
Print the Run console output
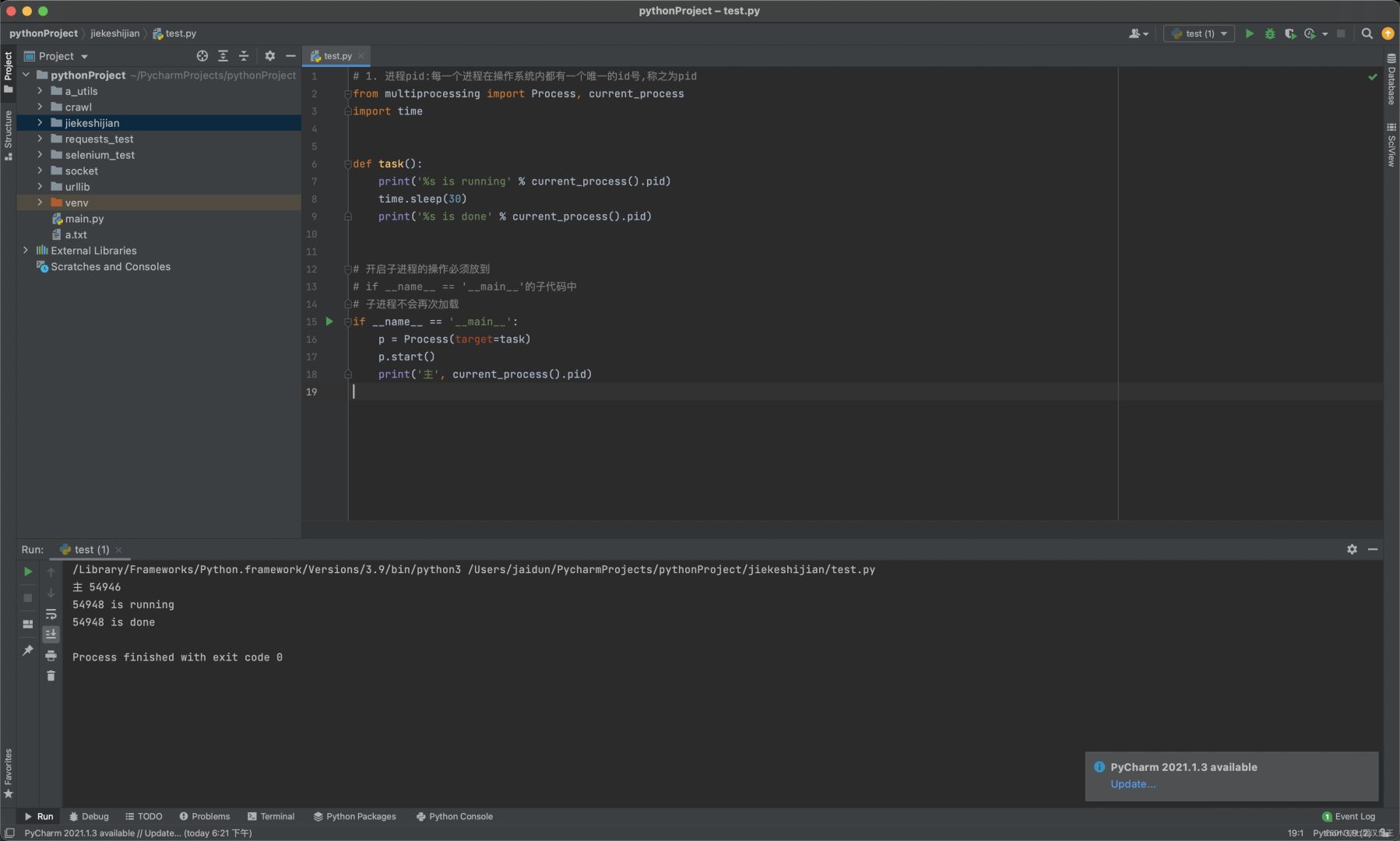point(51,656)
